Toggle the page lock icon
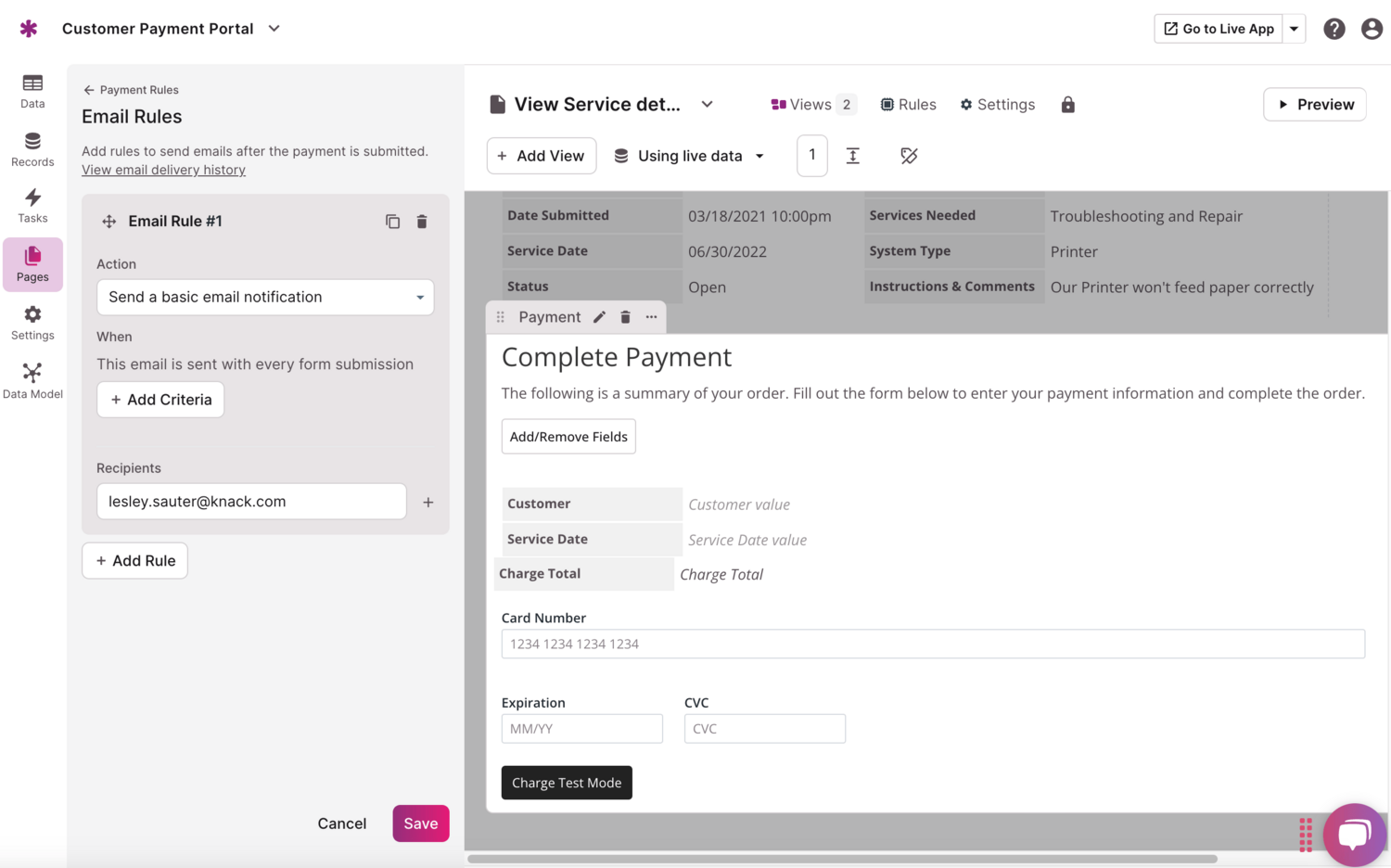Image resolution: width=1391 pixels, height=868 pixels. pos(1067,104)
